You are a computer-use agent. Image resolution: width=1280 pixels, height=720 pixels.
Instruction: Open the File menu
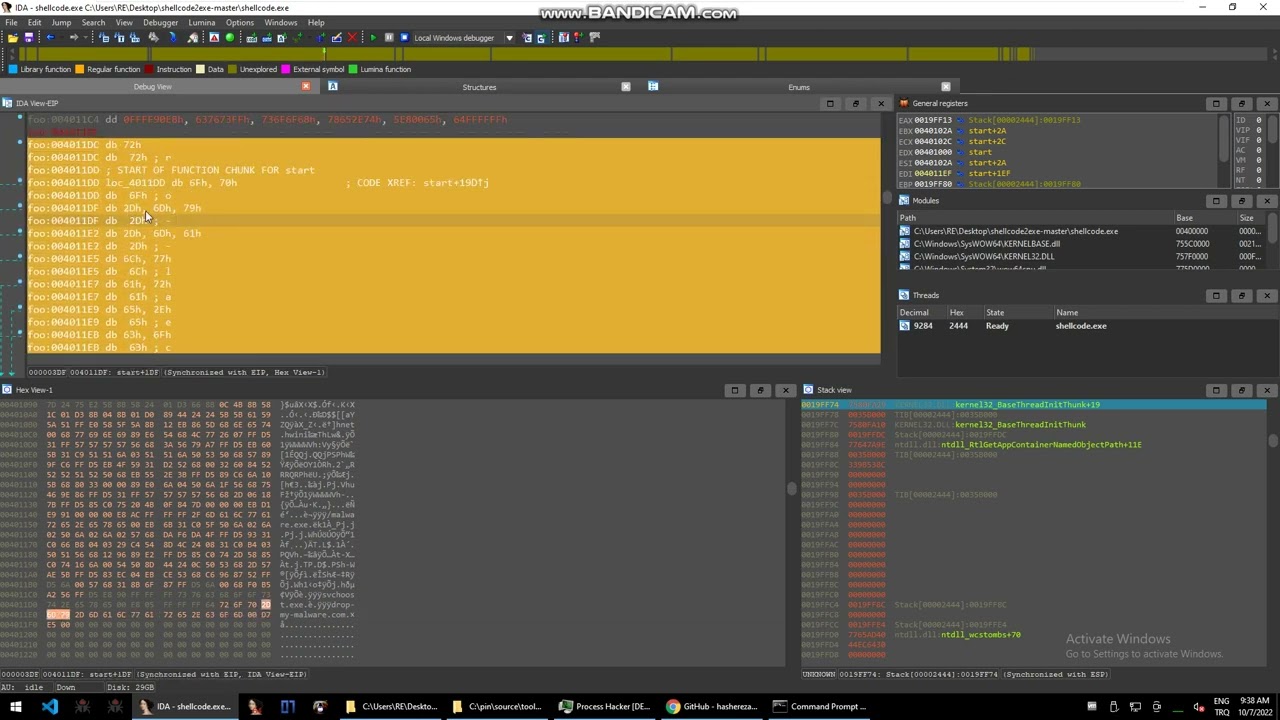pyautogui.click(x=11, y=22)
